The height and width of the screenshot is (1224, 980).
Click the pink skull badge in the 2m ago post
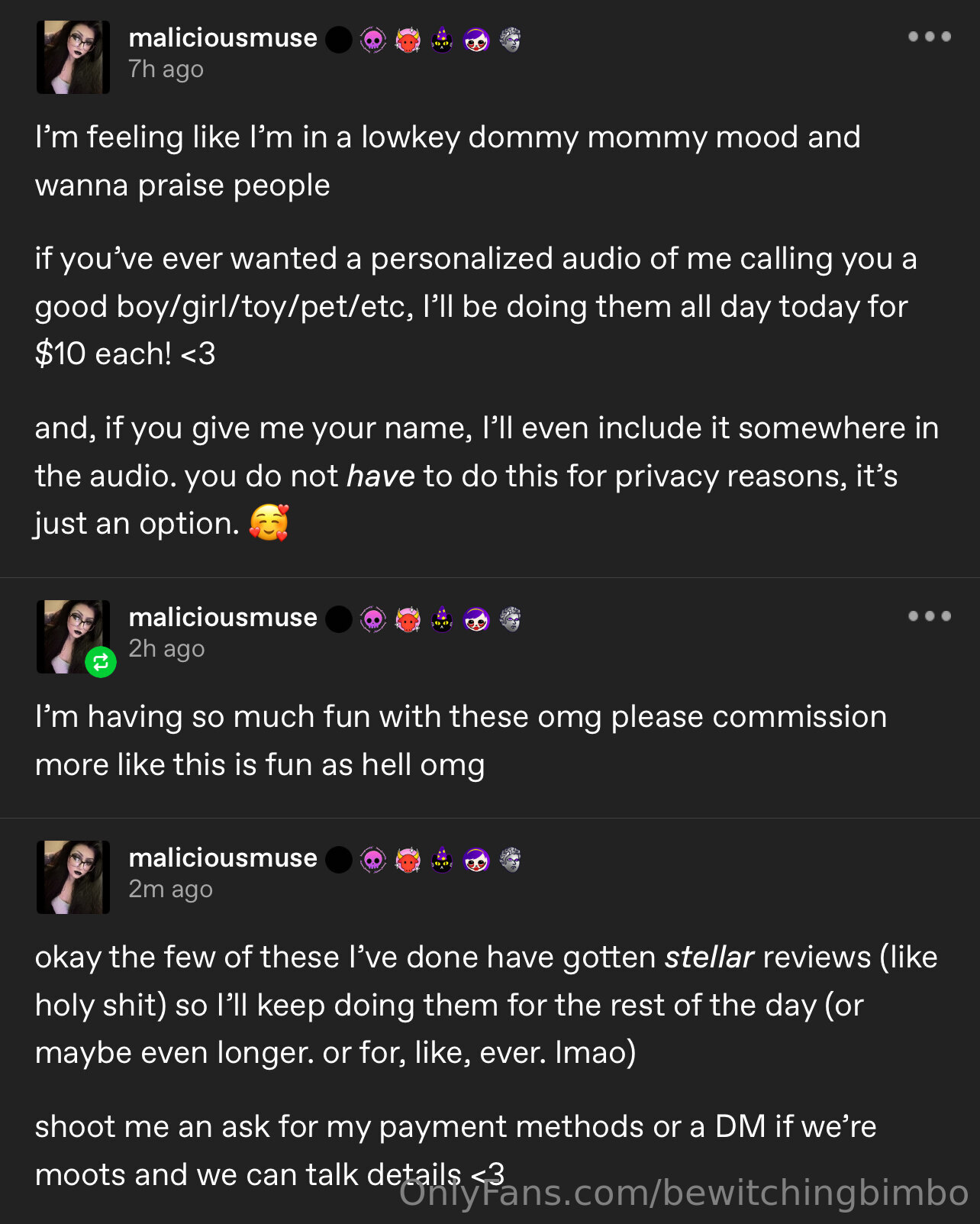pos(373,860)
